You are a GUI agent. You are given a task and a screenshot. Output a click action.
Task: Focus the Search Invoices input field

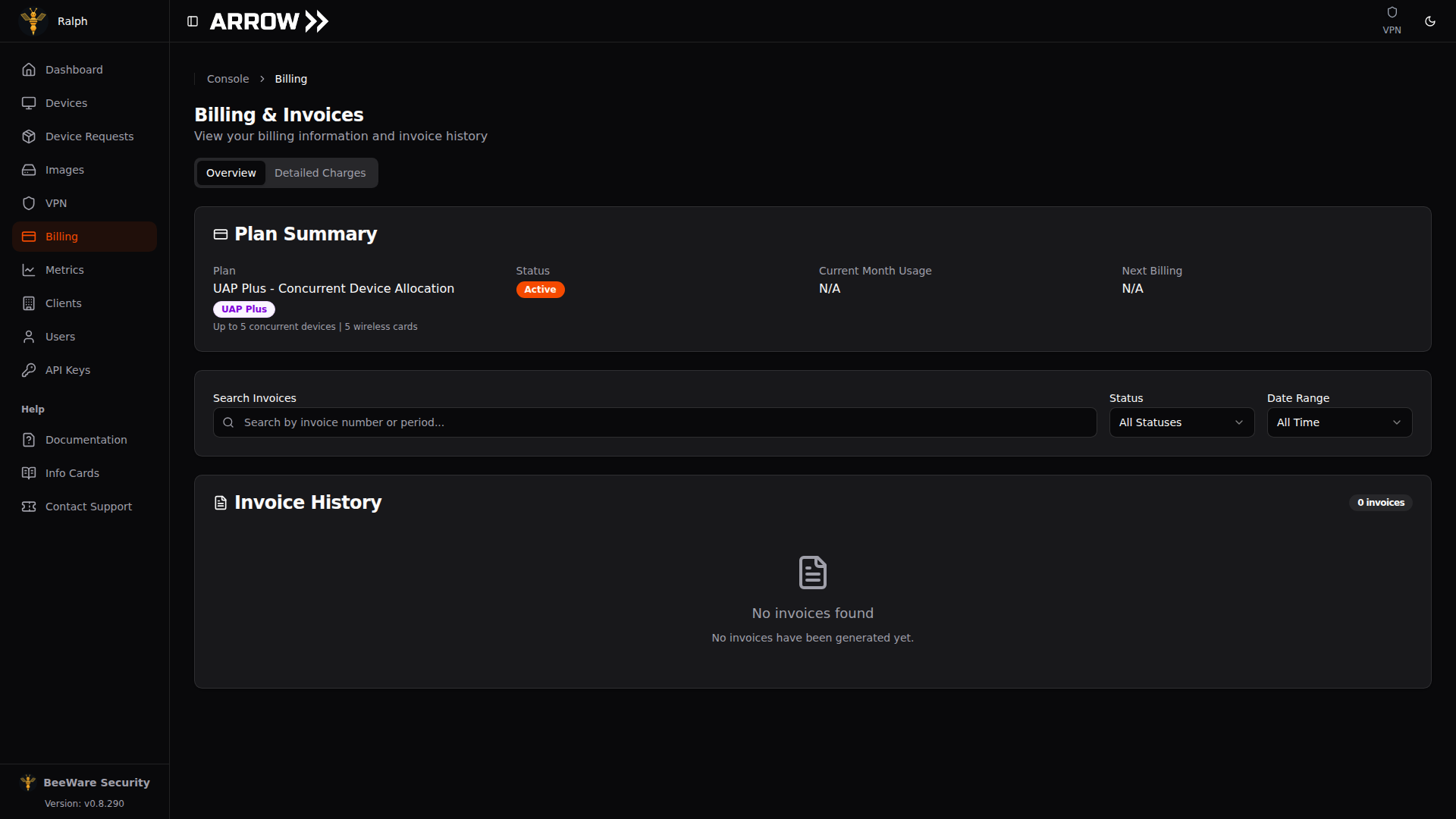[654, 422]
